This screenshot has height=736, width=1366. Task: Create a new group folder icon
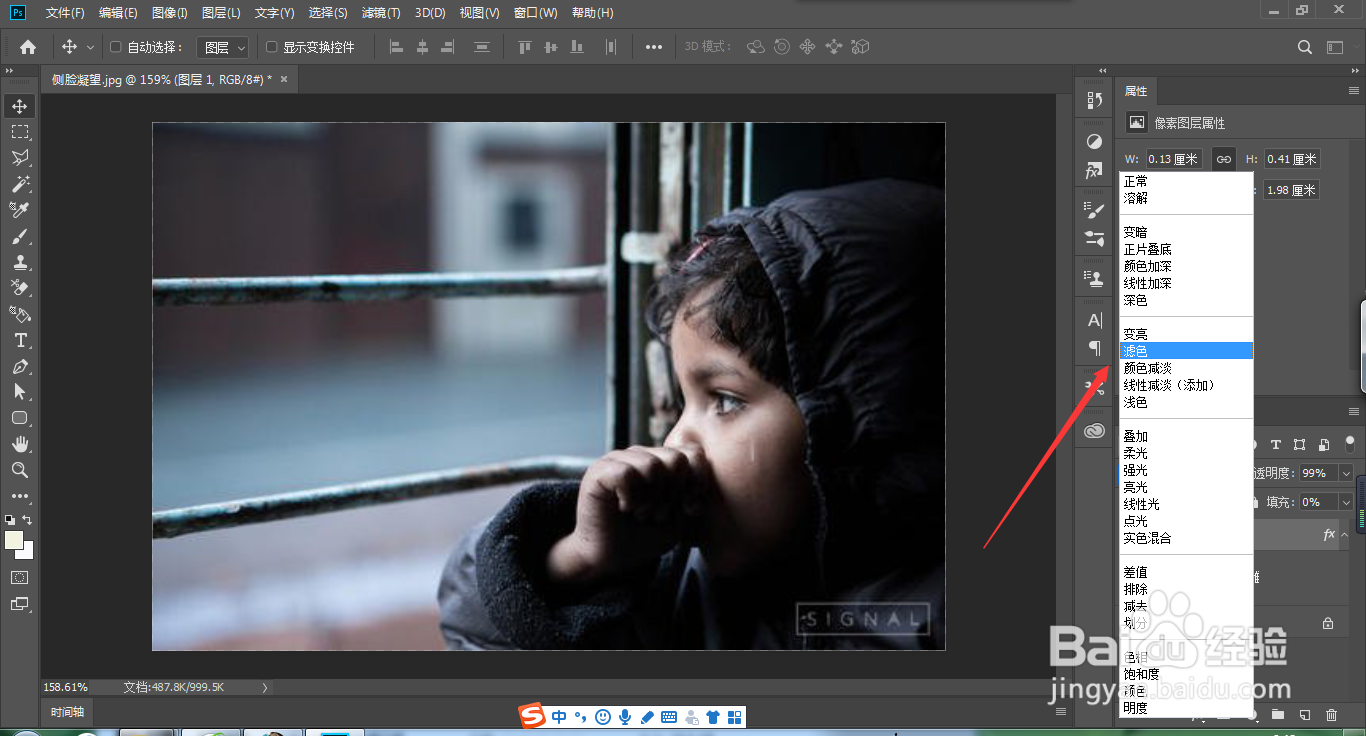pyautogui.click(x=1278, y=715)
